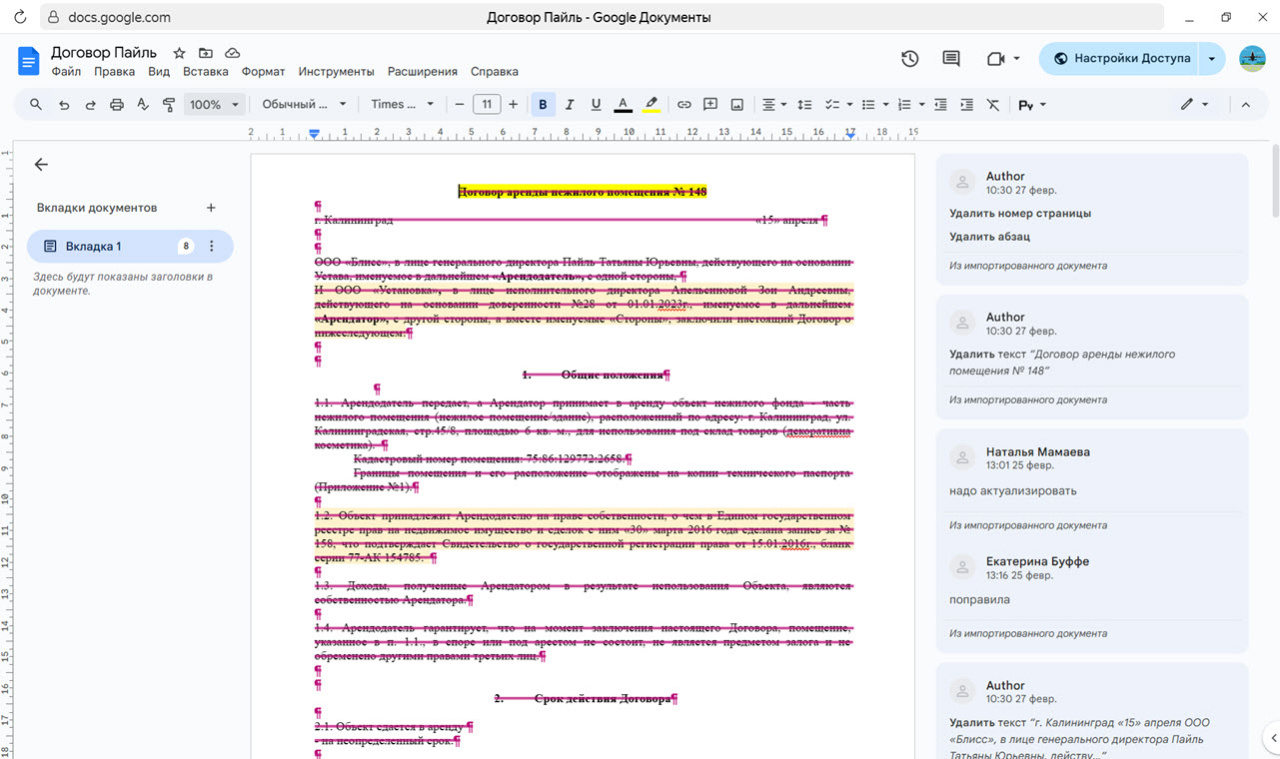Insert a link

point(684,104)
